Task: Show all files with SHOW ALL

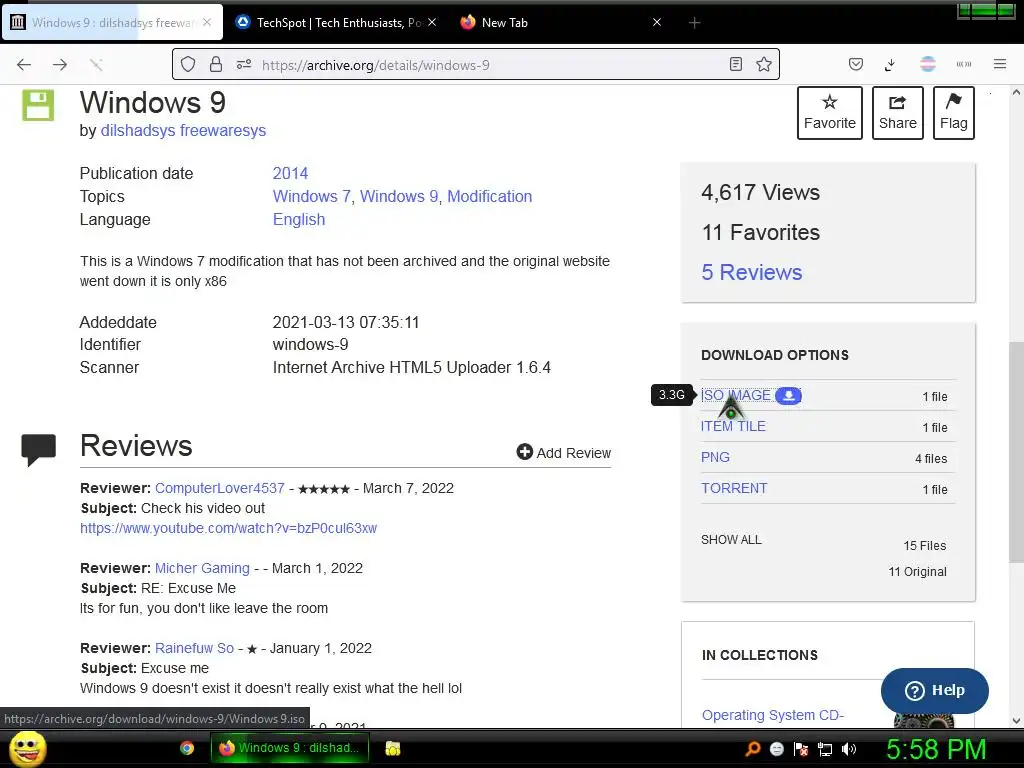Action: 731,539
